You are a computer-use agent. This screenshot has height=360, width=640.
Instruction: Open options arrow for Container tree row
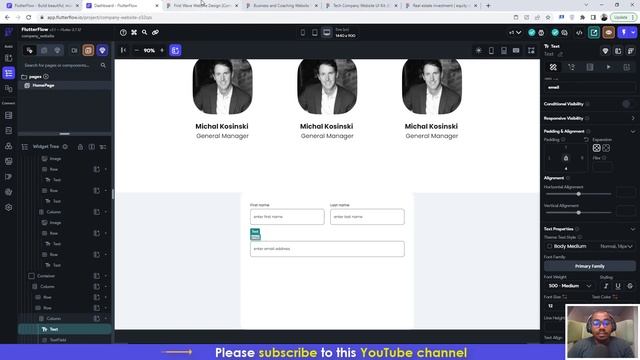[x=106, y=276]
